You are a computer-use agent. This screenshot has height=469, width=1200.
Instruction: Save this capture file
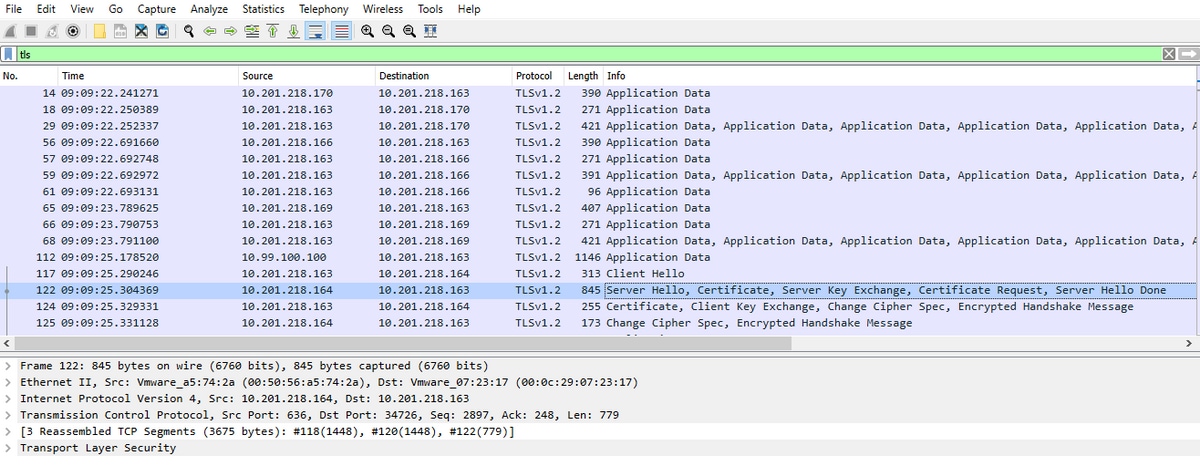[x=120, y=31]
